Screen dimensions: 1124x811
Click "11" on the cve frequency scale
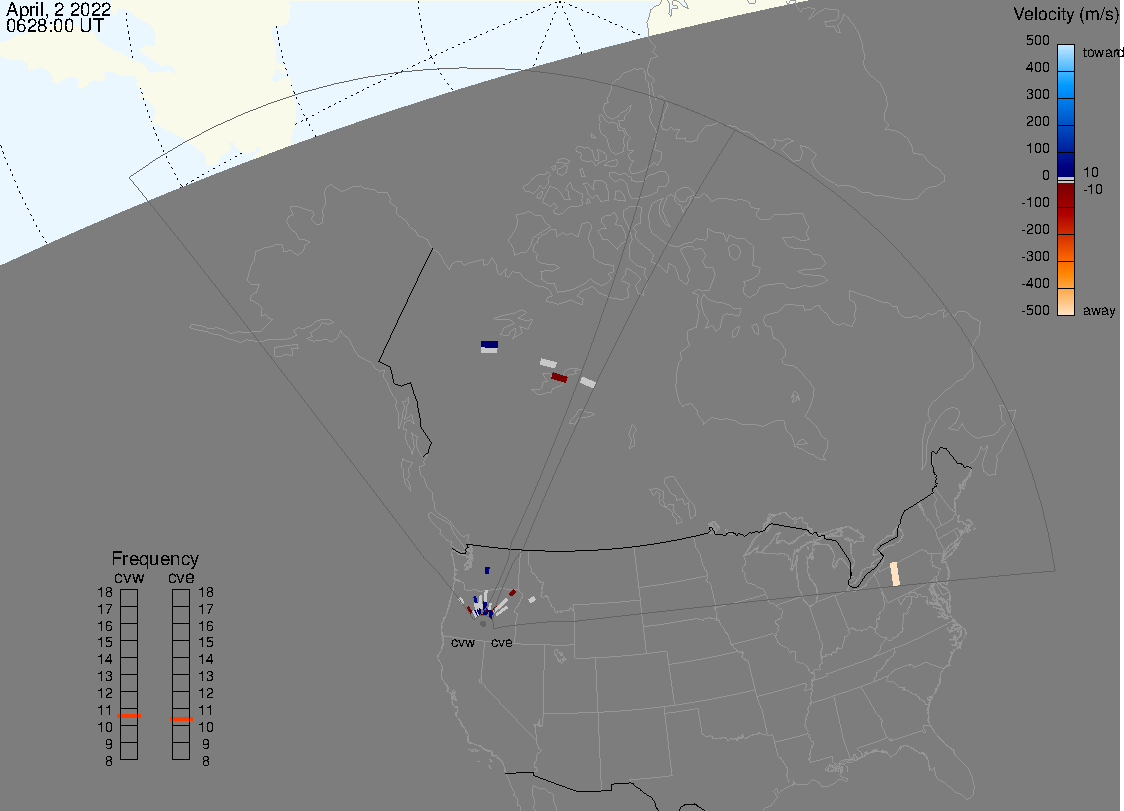[x=206, y=710]
